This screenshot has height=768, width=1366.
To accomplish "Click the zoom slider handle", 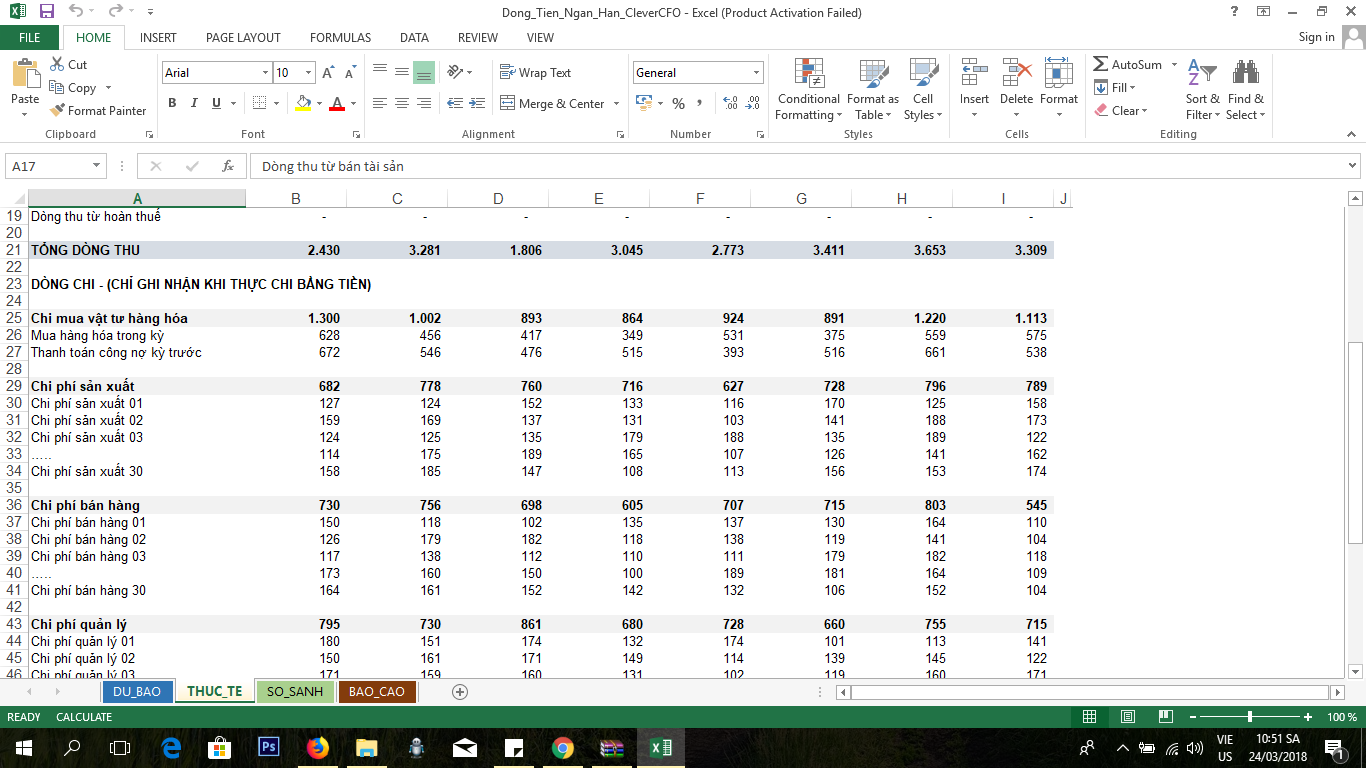I will 1250,717.
